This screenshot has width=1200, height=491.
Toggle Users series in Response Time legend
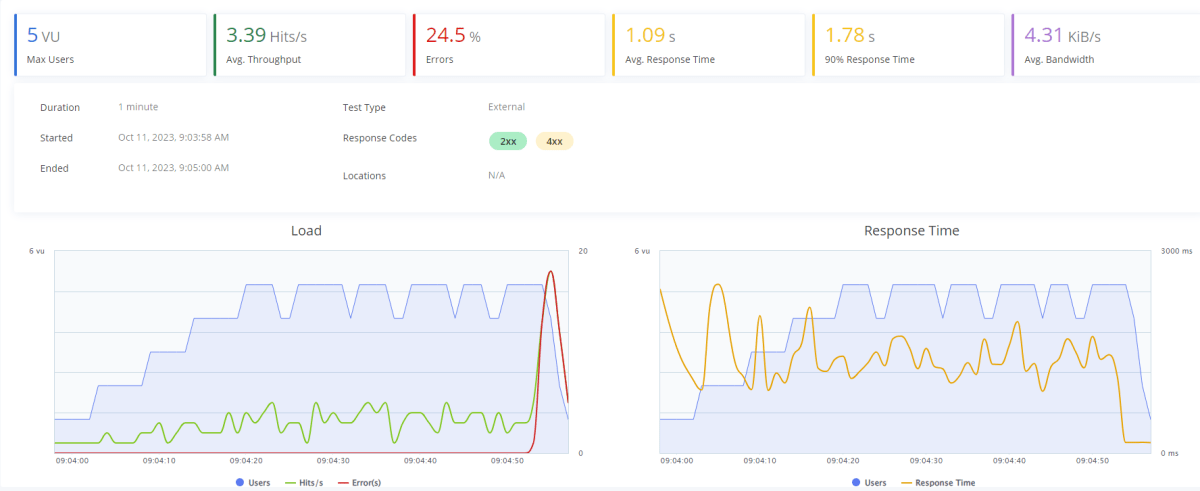pos(868,482)
